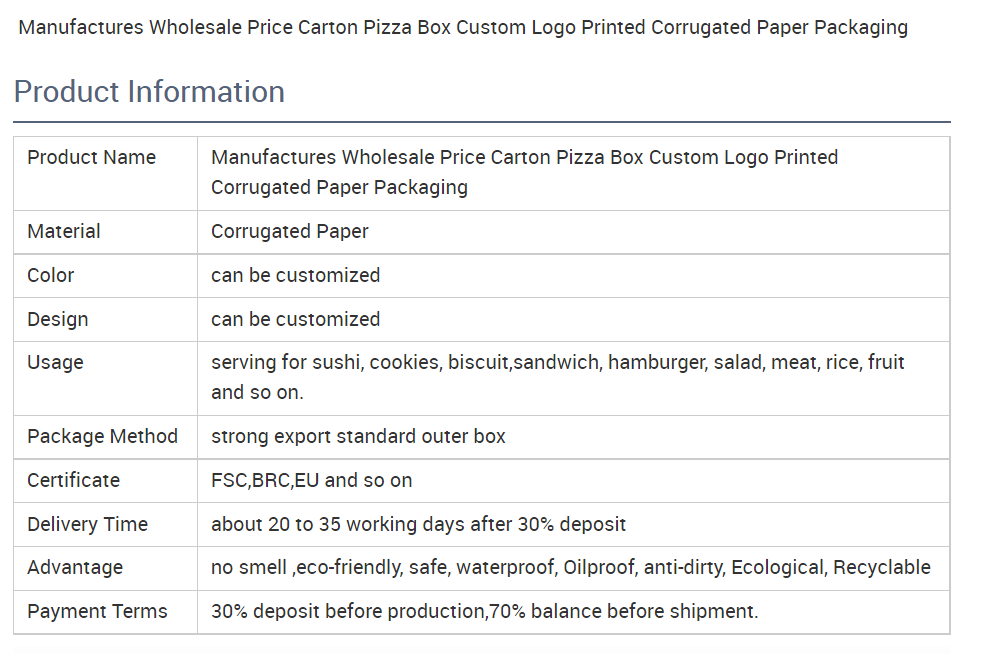Select the Corrugated Paper value cell
984x654 pixels.
(290, 232)
